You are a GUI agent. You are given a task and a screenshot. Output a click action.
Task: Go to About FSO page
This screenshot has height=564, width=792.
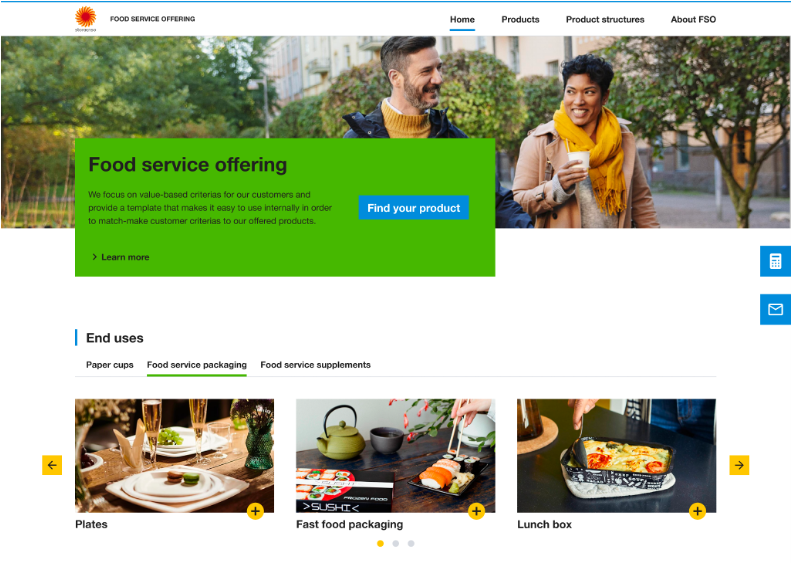pos(693,19)
